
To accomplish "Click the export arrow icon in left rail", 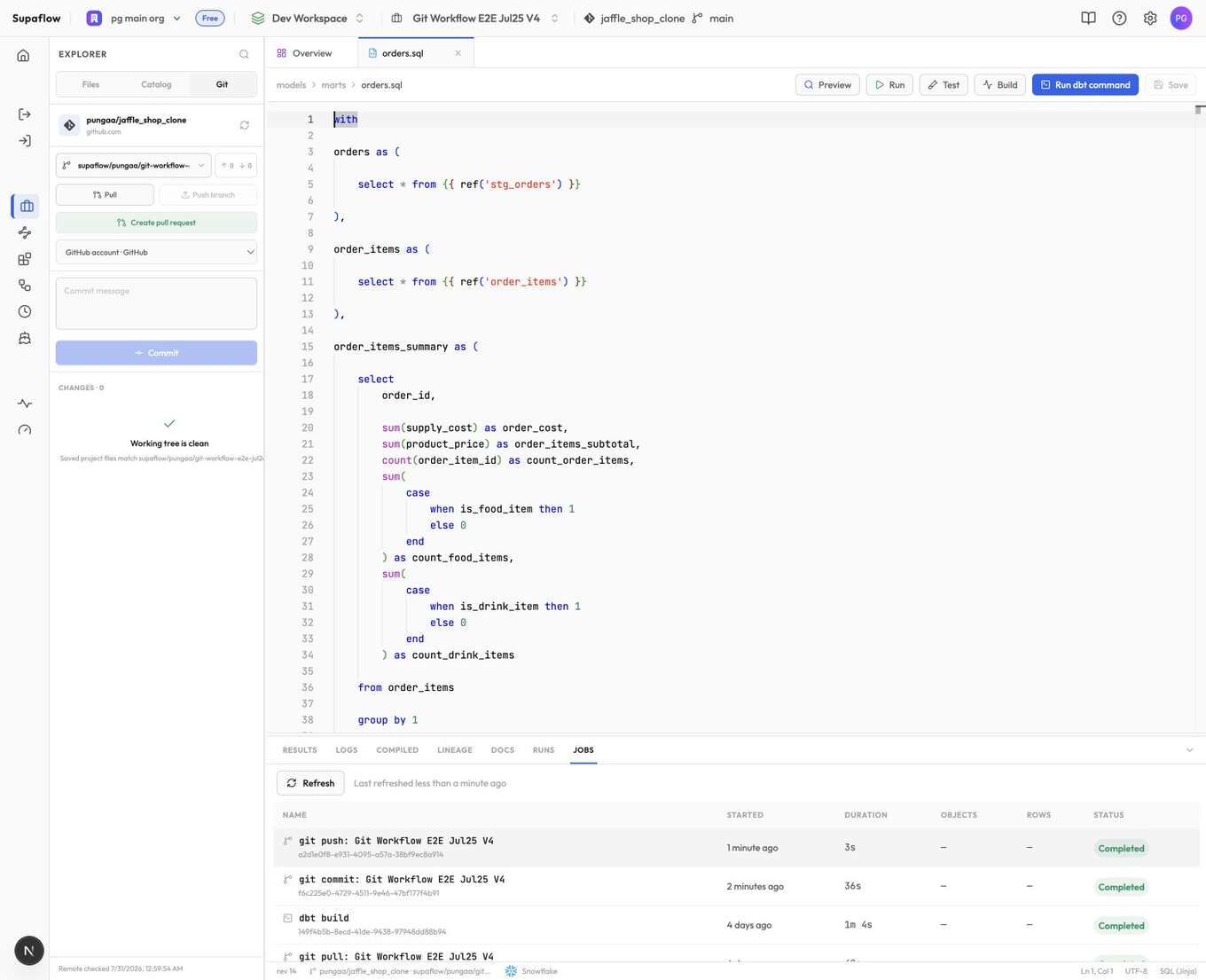I will point(25,114).
